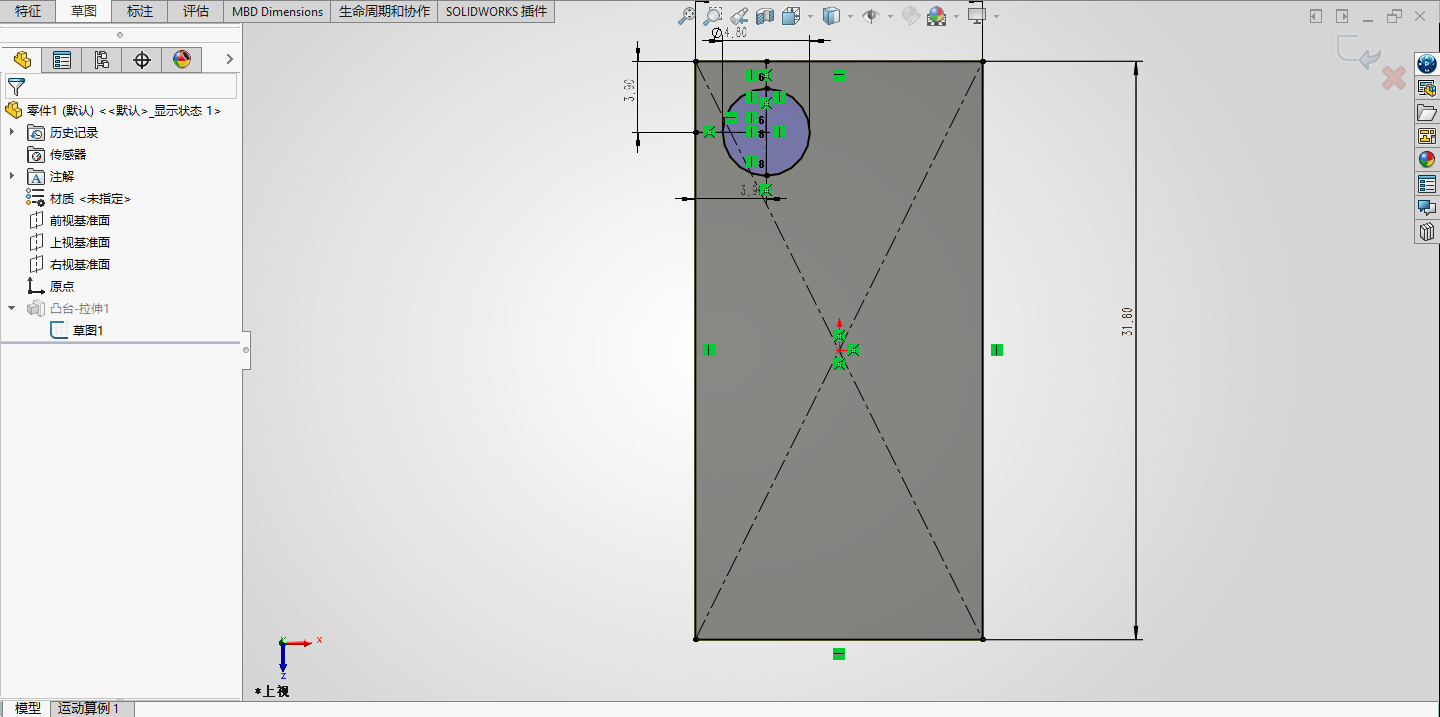Image resolution: width=1440 pixels, height=717 pixels.
Task: Click the collapse-left panel window icon
Action: [x=1316, y=16]
